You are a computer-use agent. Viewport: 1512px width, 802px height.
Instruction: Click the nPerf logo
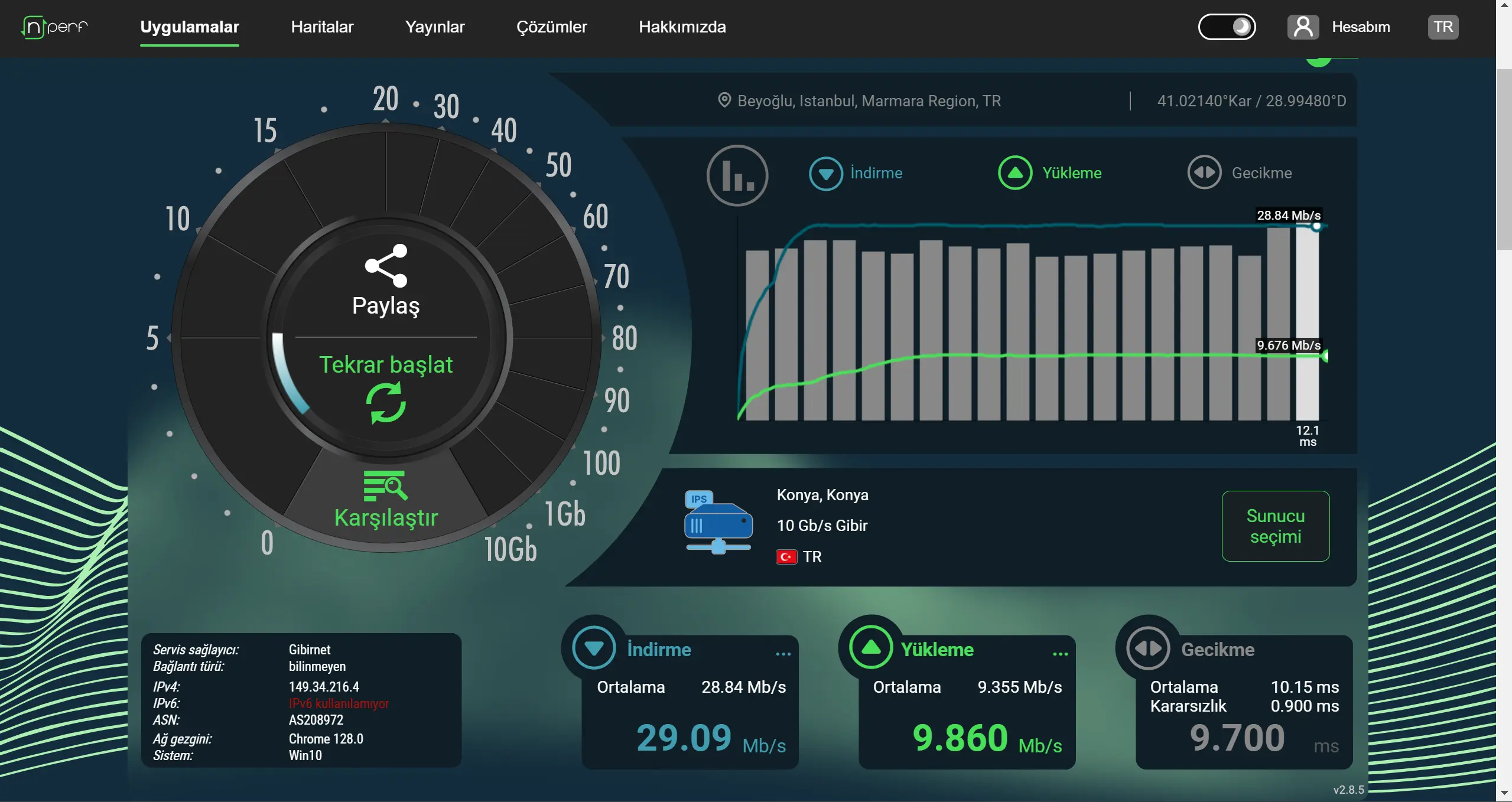coord(54,27)
